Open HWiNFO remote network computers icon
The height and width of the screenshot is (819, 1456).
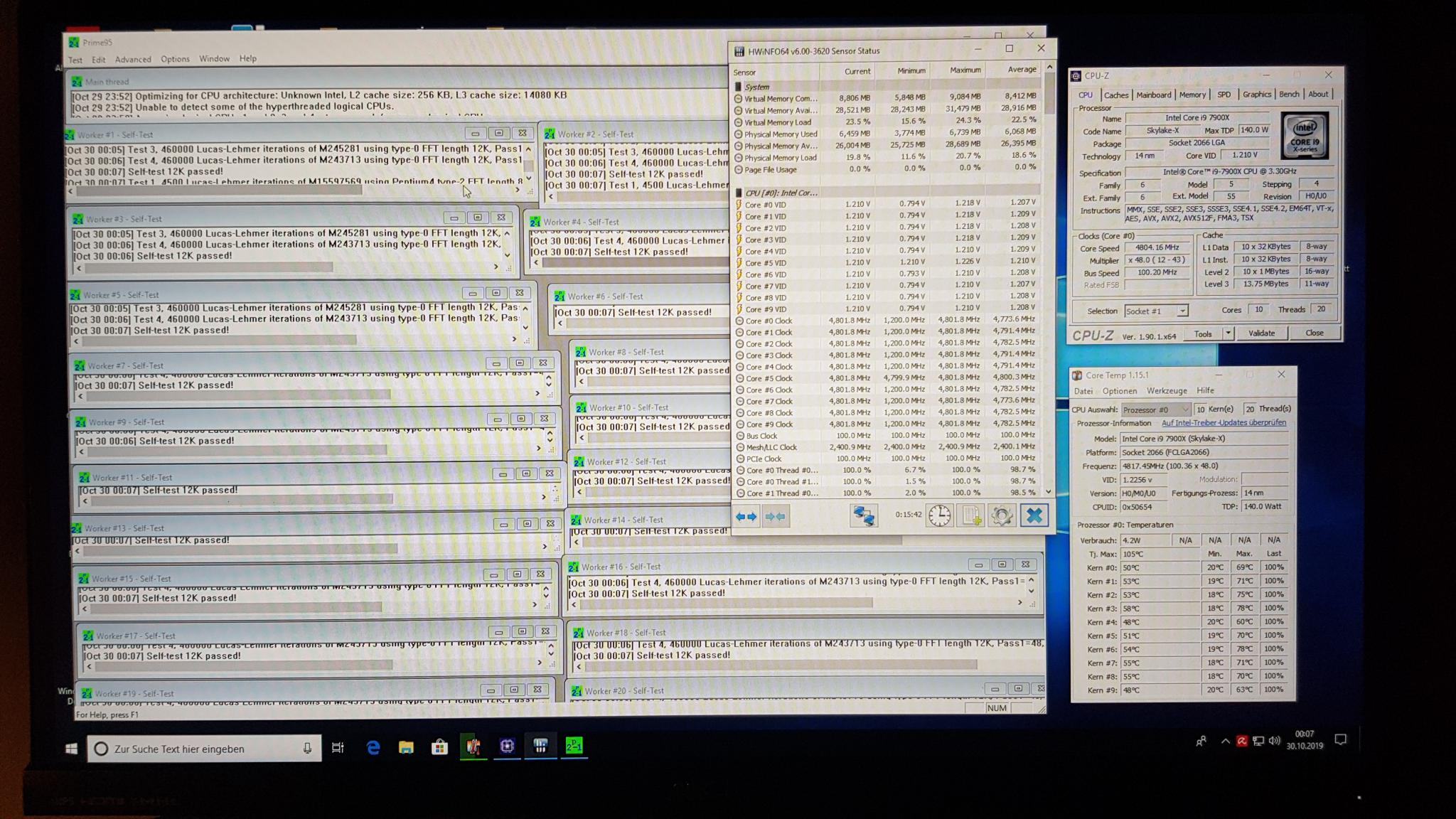coord(864,515)
